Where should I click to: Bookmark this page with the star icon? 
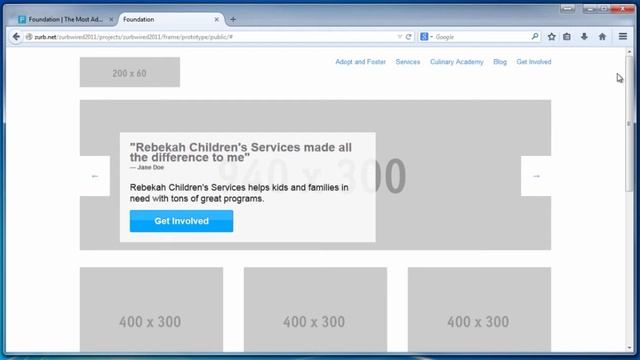(551, 37)
